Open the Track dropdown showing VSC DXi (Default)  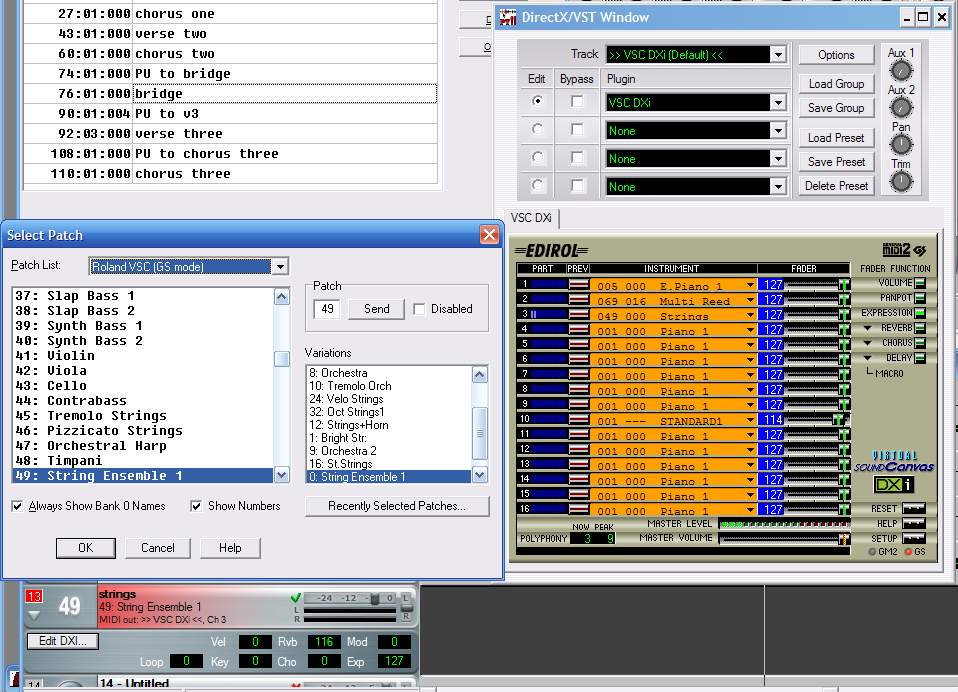click(x=778, y=55)
